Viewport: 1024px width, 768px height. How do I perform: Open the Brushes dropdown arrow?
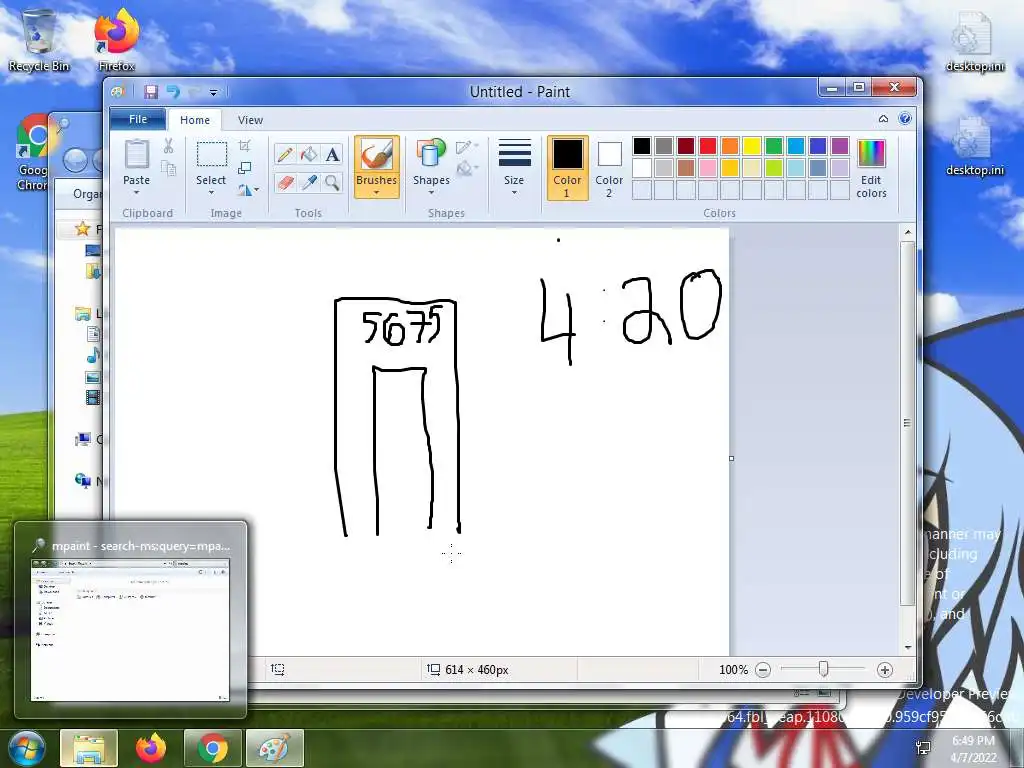point(376,193)
